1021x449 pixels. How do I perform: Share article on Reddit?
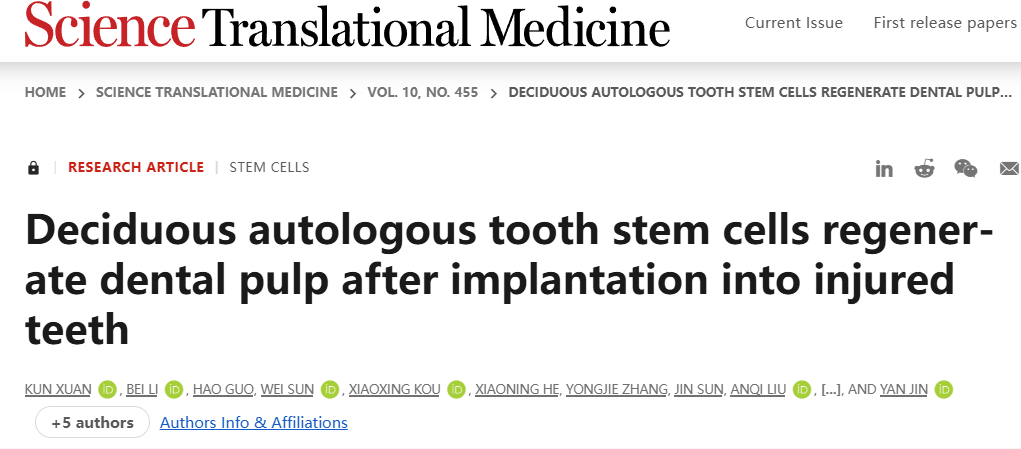pos(924,168)
